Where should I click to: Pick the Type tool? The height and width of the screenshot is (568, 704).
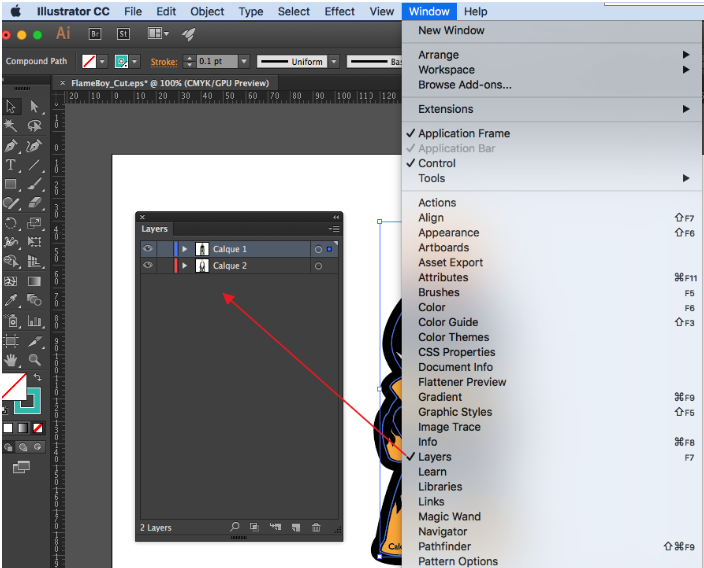(11, 165)
